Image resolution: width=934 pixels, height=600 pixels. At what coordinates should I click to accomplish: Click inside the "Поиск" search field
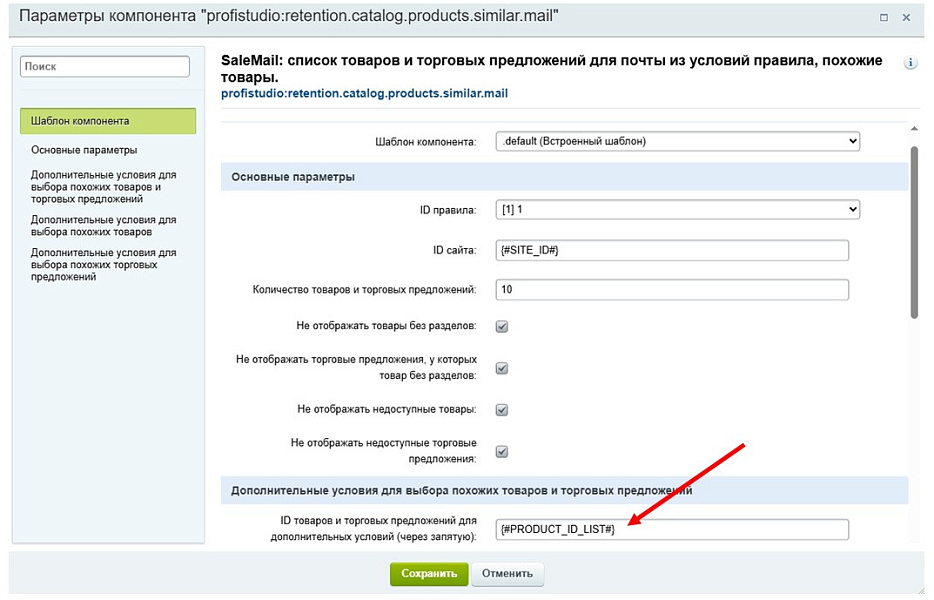104,66
